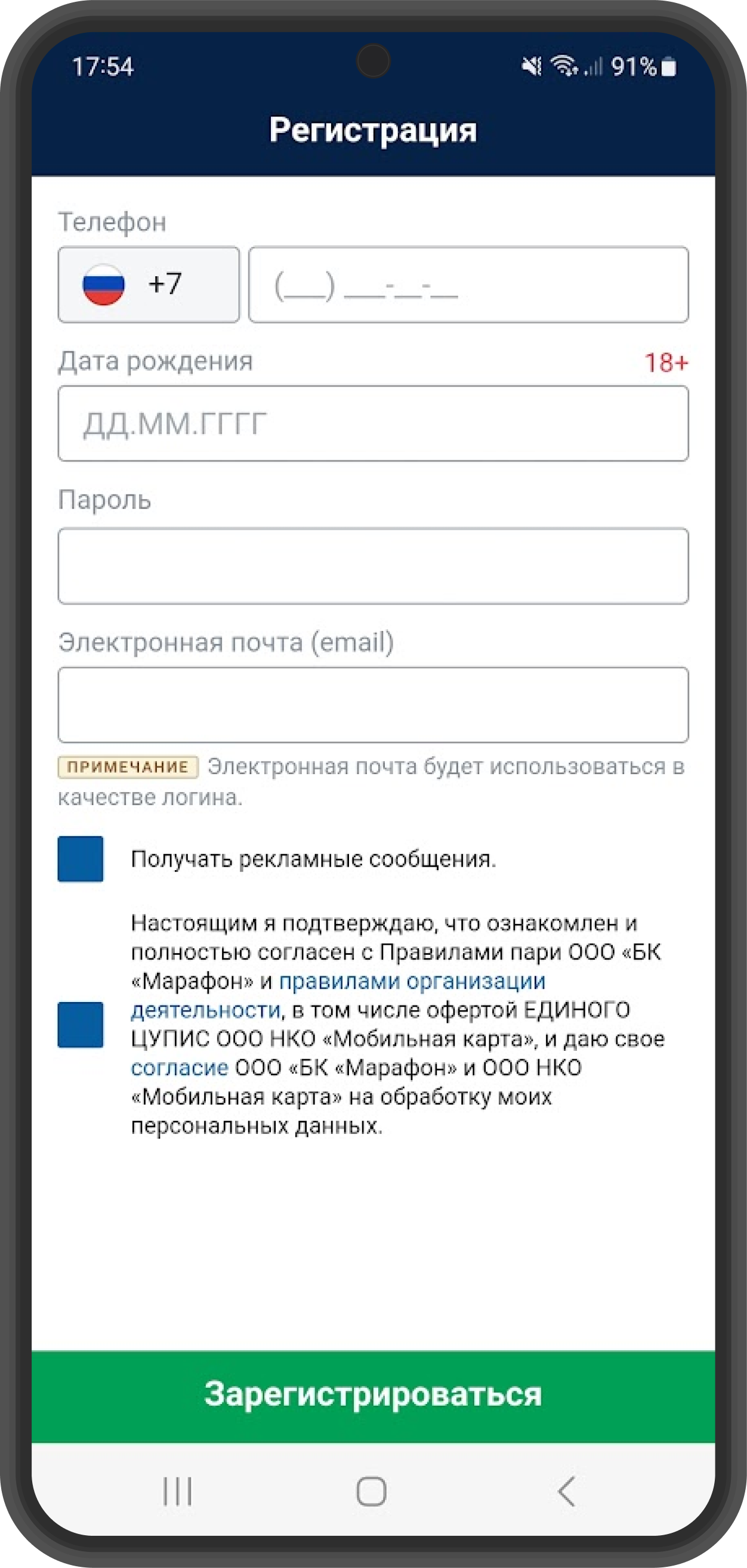Screen dimensions: 747x1568
Task: Tap the muted sound status icon
Action: tap(532, 66)
